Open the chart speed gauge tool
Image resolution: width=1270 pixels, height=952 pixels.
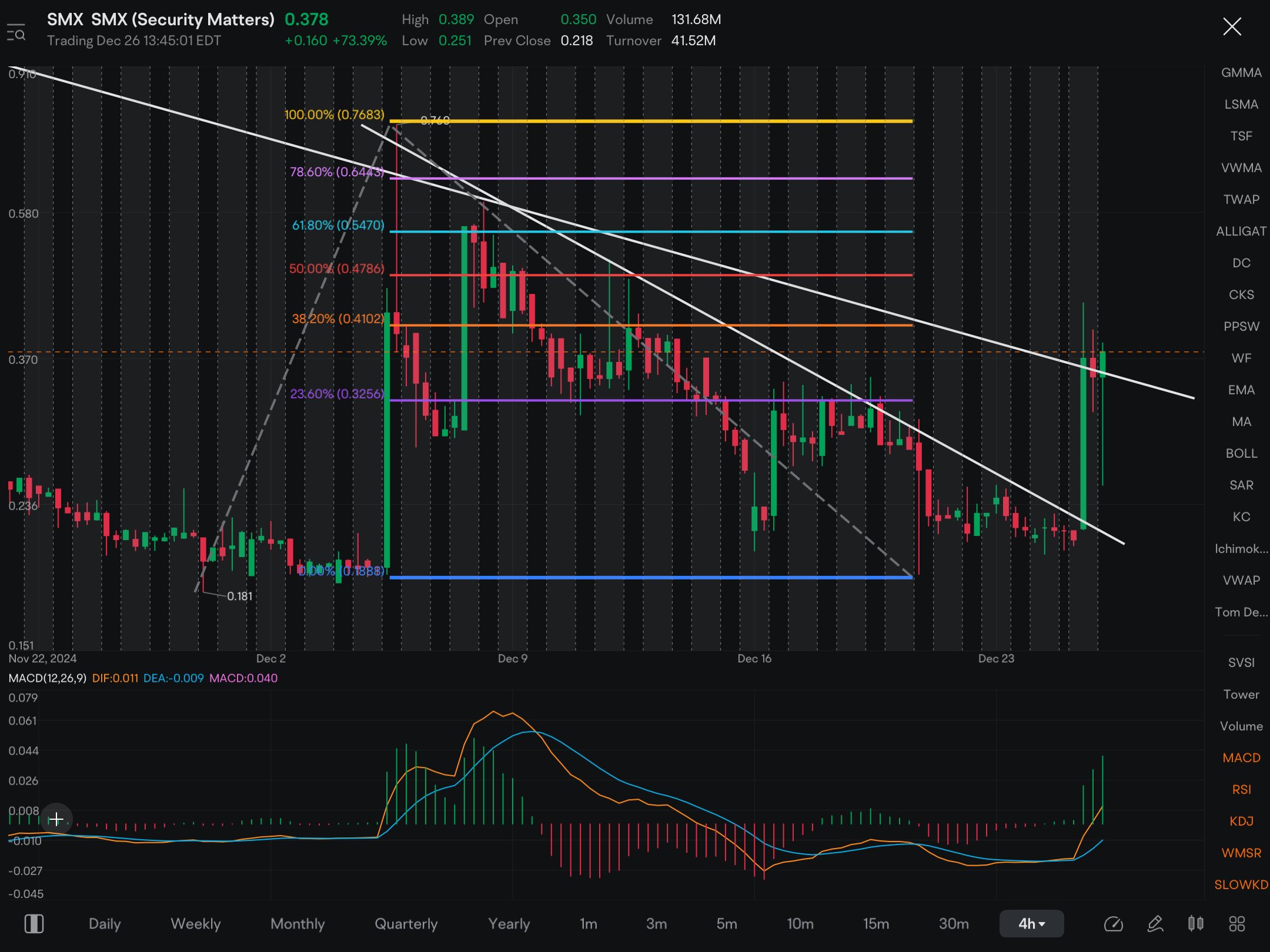click(x=1113, y=924)
